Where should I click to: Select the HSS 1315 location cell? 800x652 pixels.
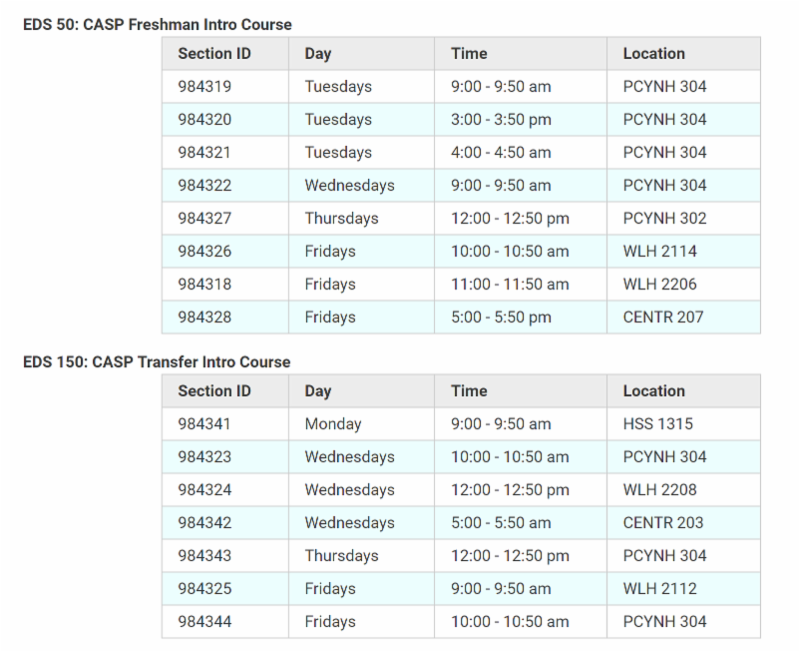tap(658, 424)
